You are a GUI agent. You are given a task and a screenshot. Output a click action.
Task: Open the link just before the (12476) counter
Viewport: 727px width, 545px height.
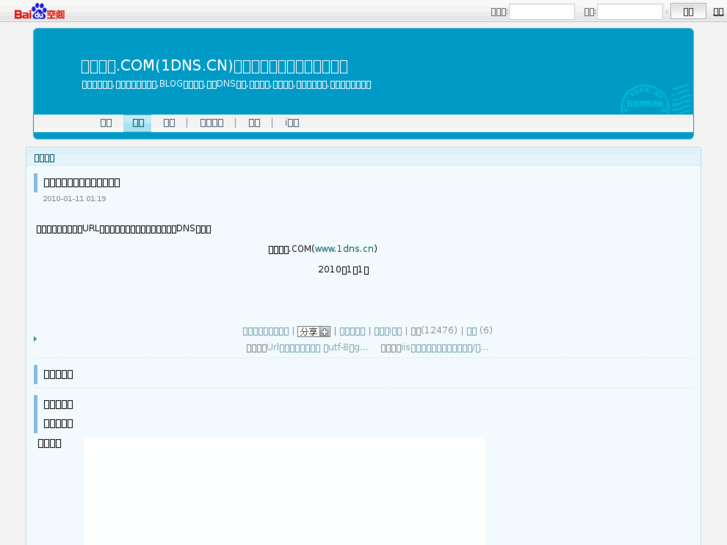coord(388,331)
